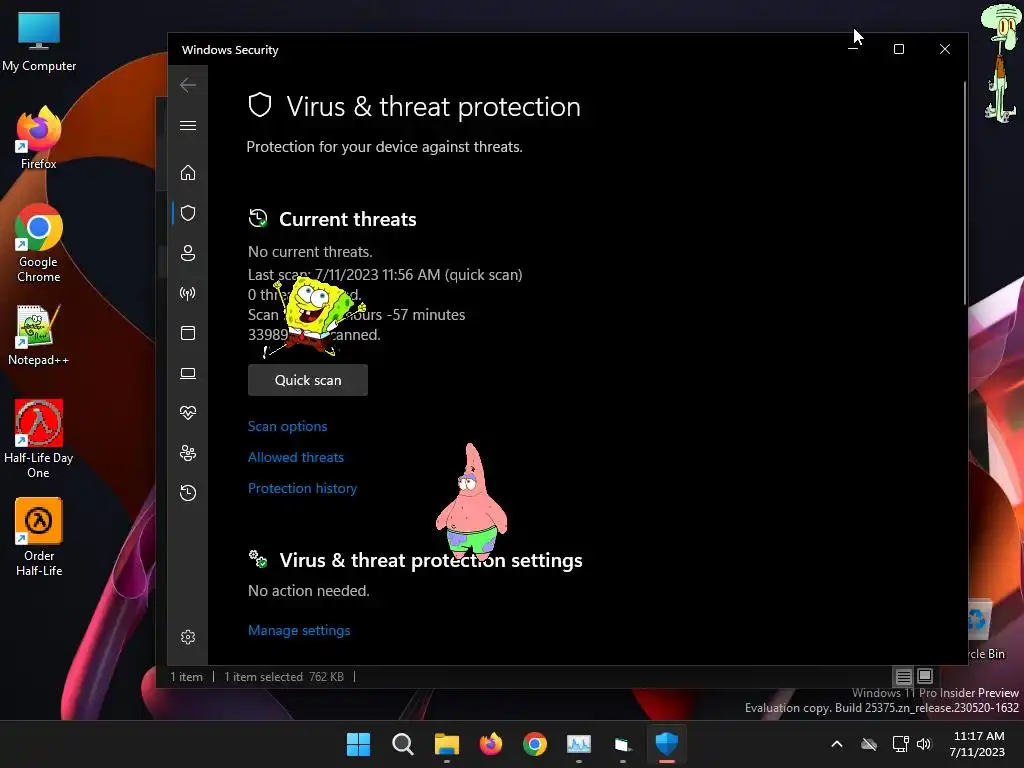
Task: Show hidden system tray icons
Action: [837, 744]
